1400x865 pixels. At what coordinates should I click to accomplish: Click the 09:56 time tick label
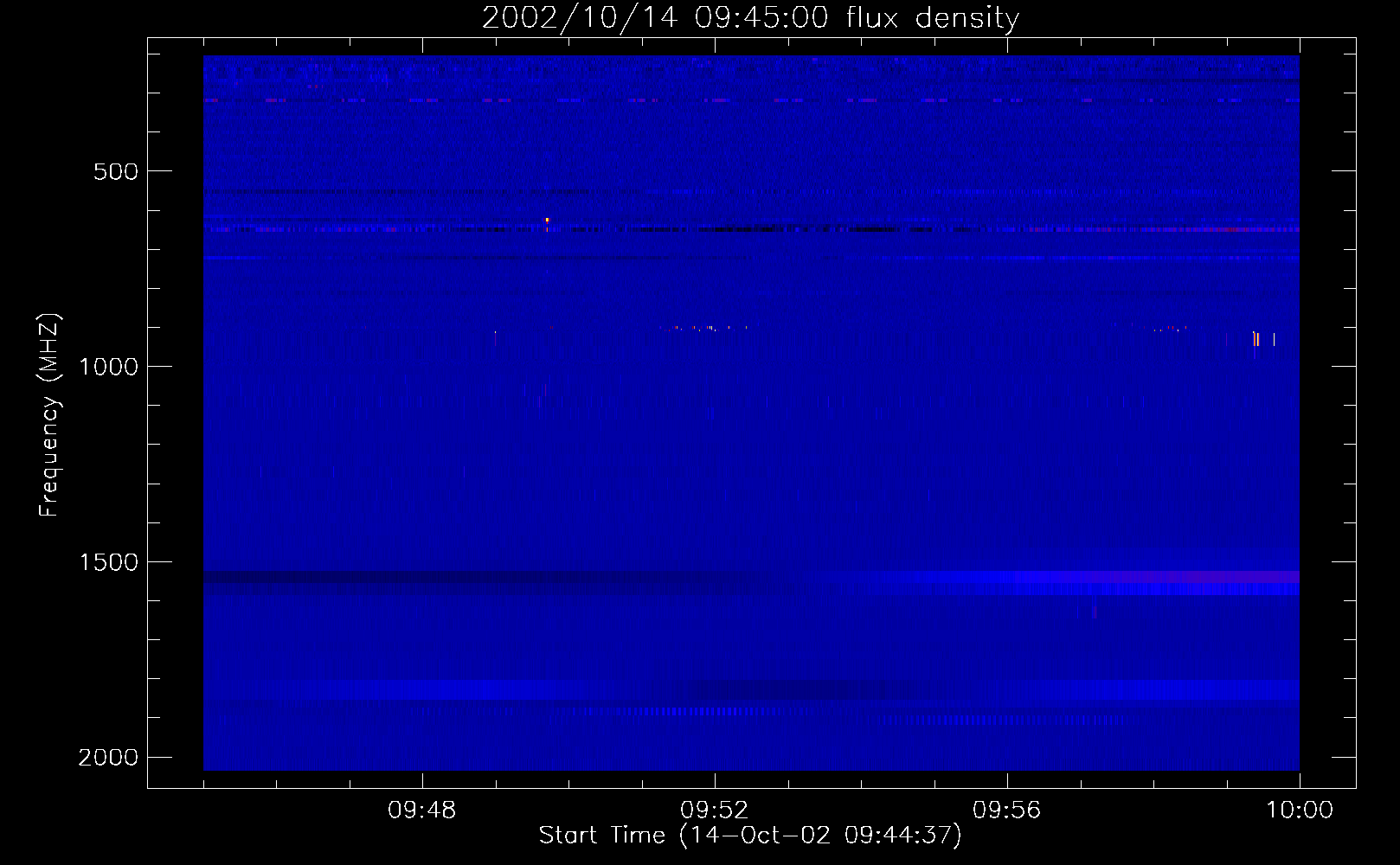click(1007, 811)
